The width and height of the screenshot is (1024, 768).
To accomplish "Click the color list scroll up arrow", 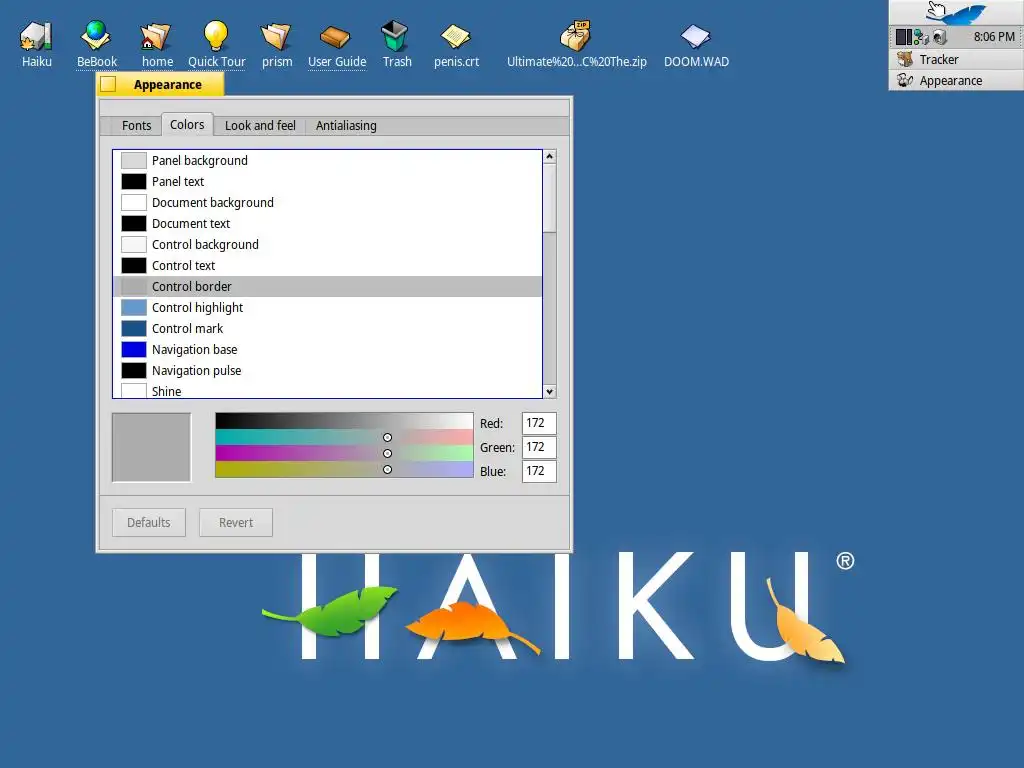I will click(x=550, y=156).
